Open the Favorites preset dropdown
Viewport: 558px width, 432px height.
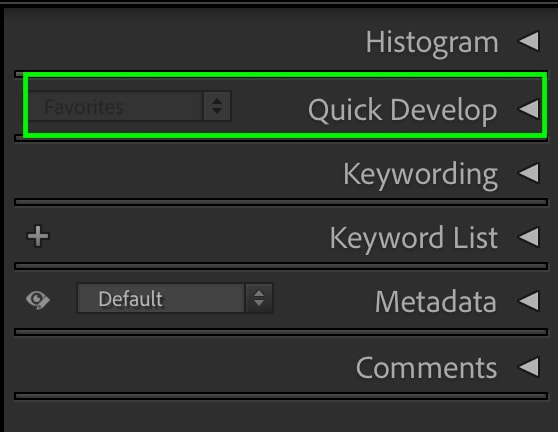[130, 106]
